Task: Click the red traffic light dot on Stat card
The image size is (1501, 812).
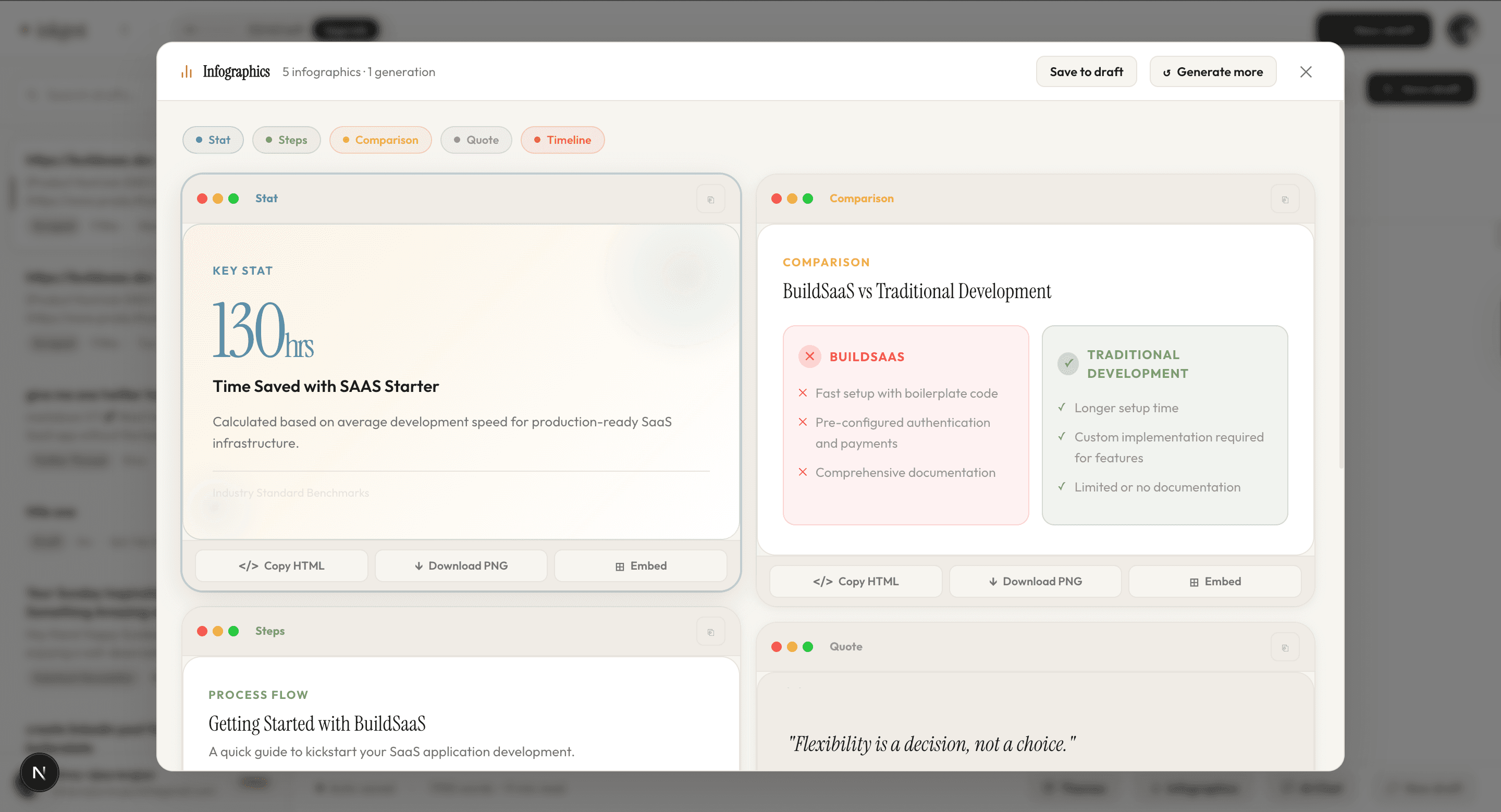Action: pyautogui.click(x=202, y=199)
